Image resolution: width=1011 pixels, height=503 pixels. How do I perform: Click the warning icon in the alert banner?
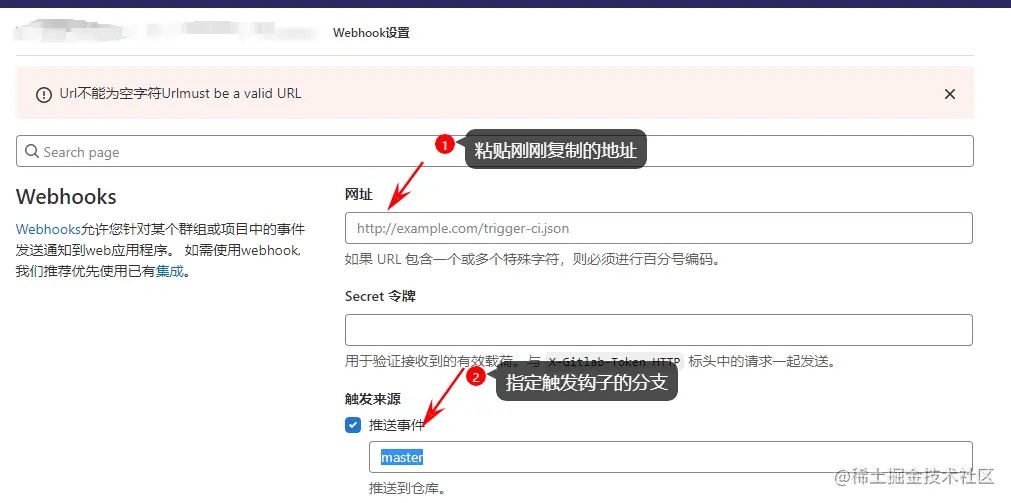pos(44,95)
